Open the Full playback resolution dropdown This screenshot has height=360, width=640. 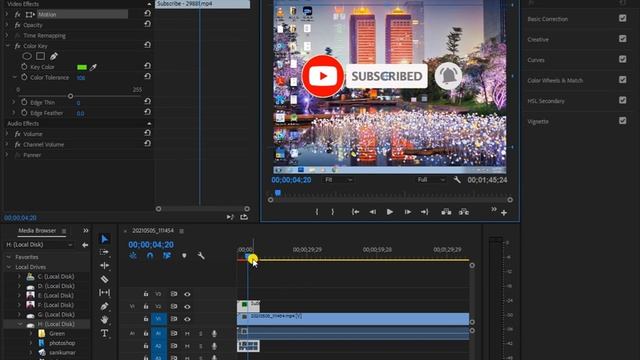pos(431,180)
